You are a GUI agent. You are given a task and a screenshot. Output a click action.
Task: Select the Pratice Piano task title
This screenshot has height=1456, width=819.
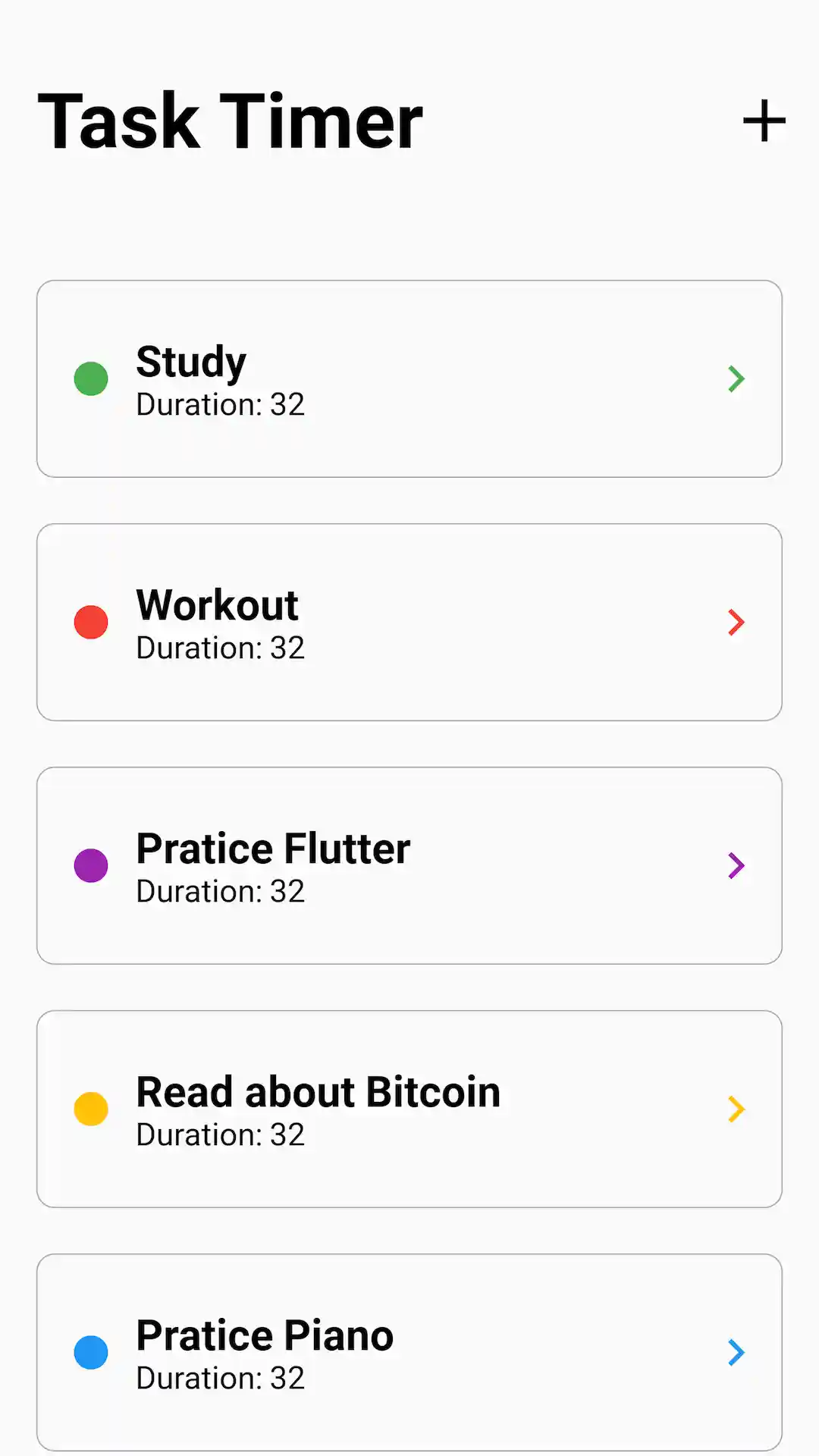[265, 1335]
